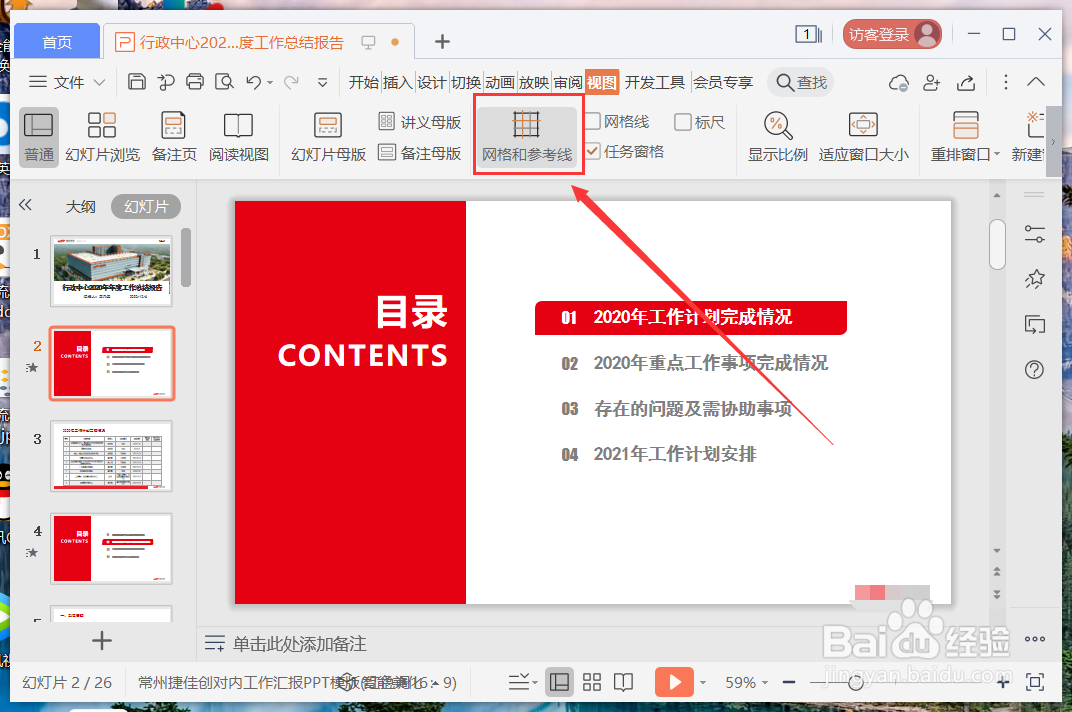The height and width of the screenshot is (712, 1072).
Task: Collapse slide panel with double chevron
Action: (x=25, y=205)
